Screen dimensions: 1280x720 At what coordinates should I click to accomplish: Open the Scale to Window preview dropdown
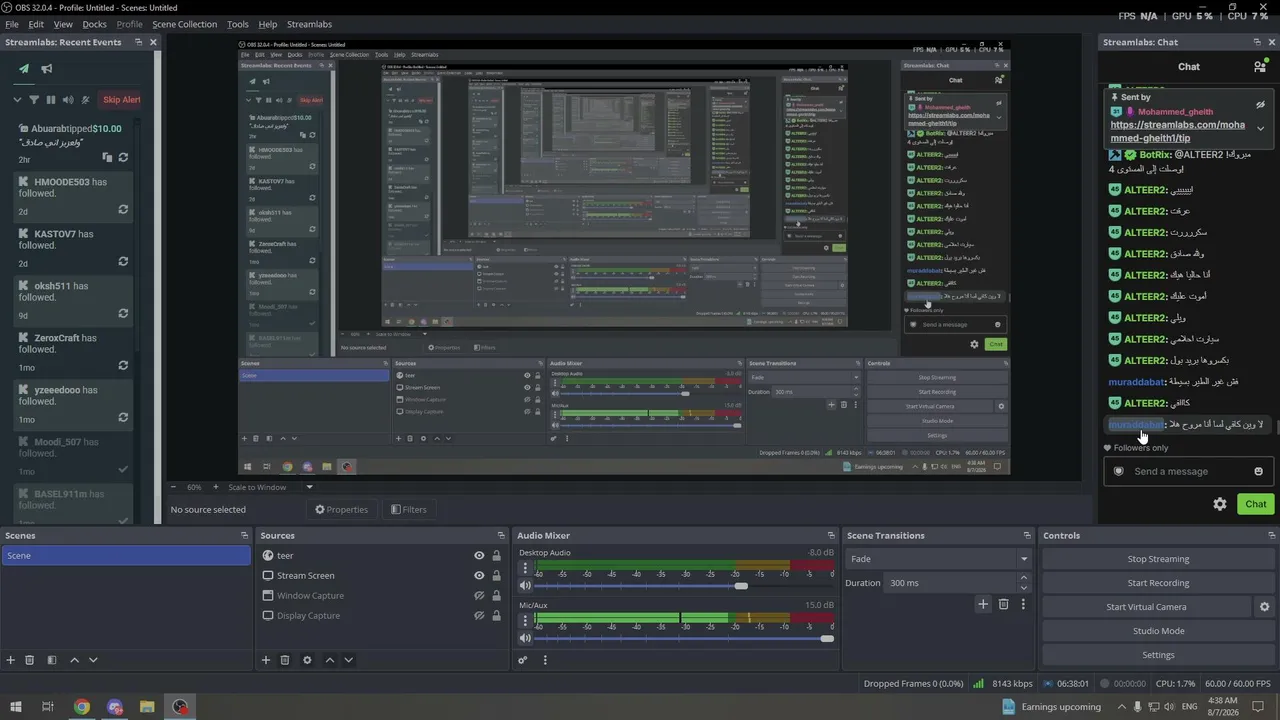pyautogui.click(x=309, y=487)
